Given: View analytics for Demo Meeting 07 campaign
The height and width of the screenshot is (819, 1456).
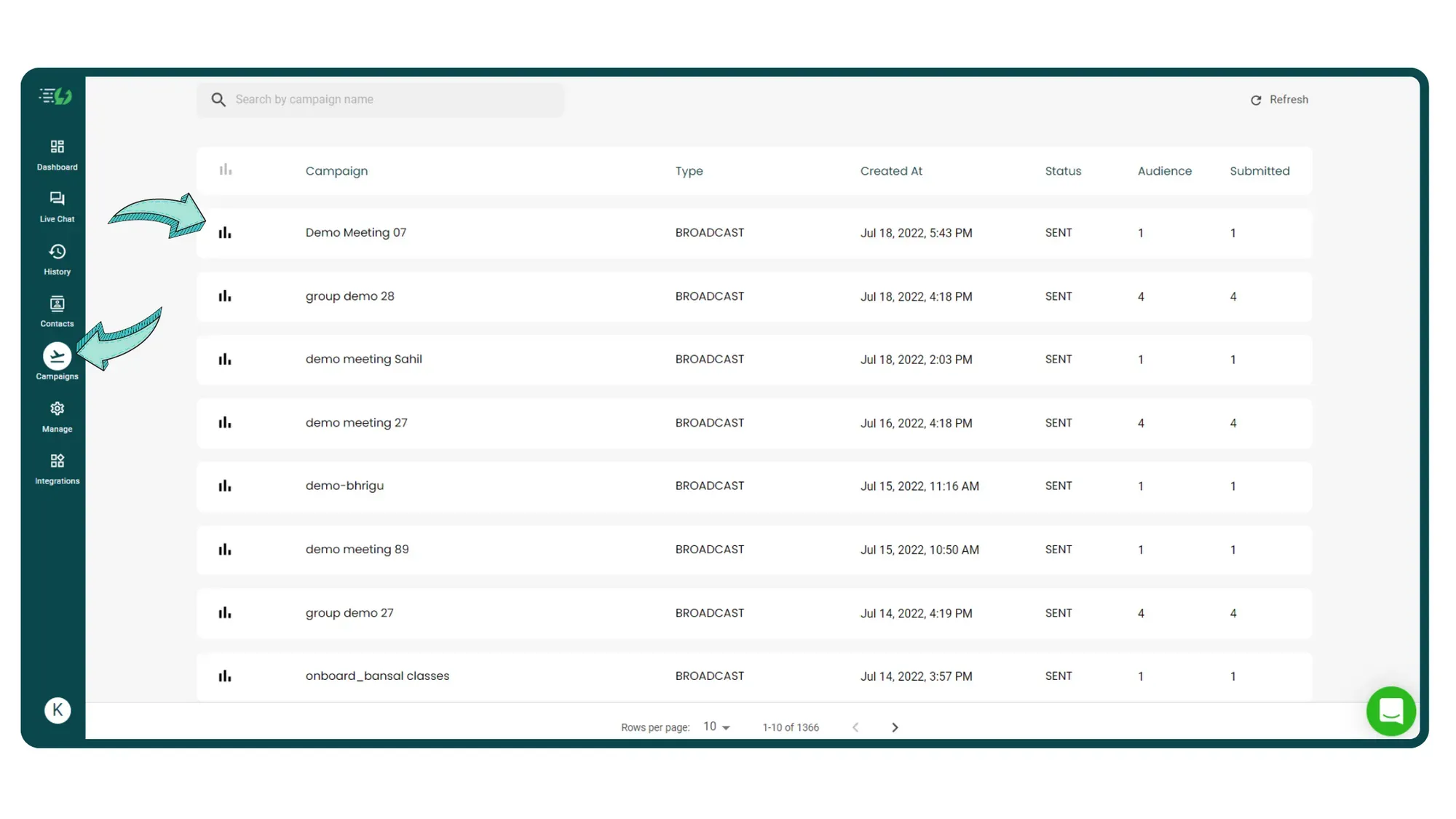Looking at the screenshot, I should [225, 232].
